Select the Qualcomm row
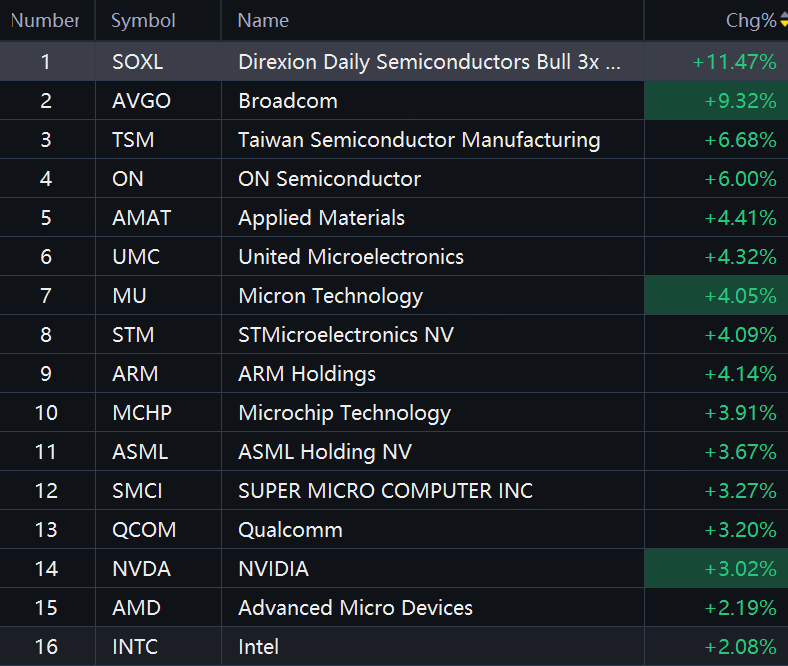The image size is (788, 666). [x=394, y=530]
